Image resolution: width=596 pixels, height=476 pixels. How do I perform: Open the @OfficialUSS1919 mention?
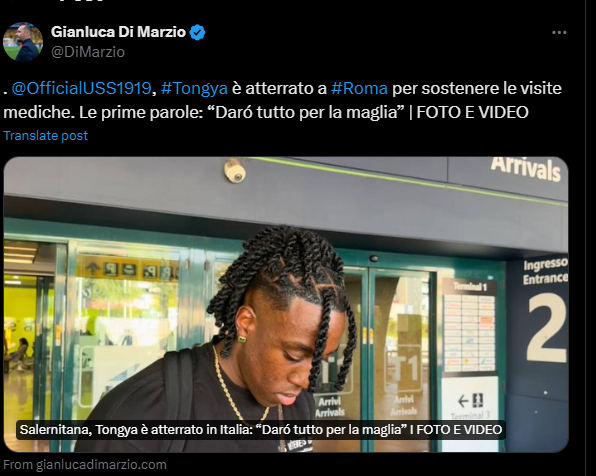81,88
